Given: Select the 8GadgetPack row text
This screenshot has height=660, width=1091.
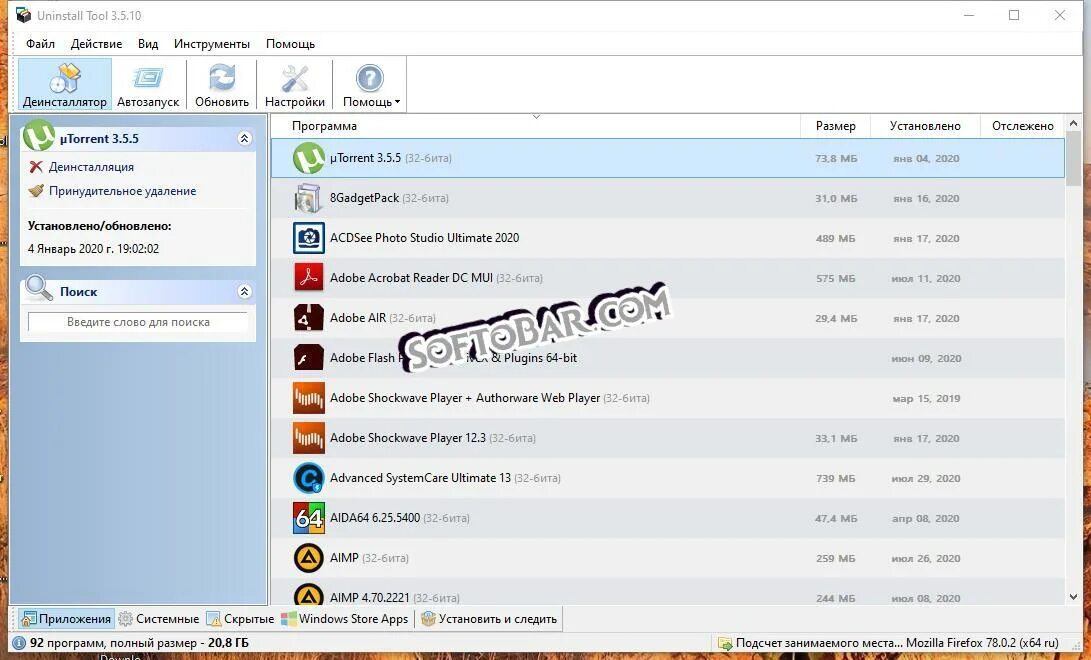Looking at the screenshot, I should (389, 198).
